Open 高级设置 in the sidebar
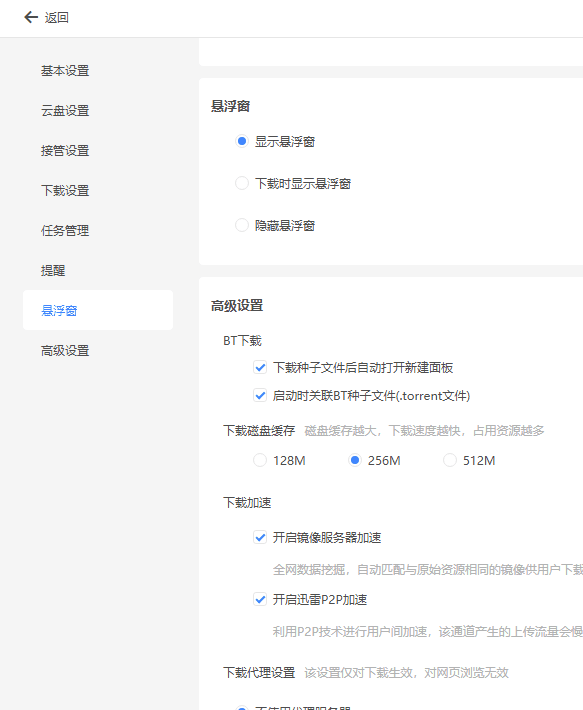The image size is (583, 710). [x=65, y=350]
